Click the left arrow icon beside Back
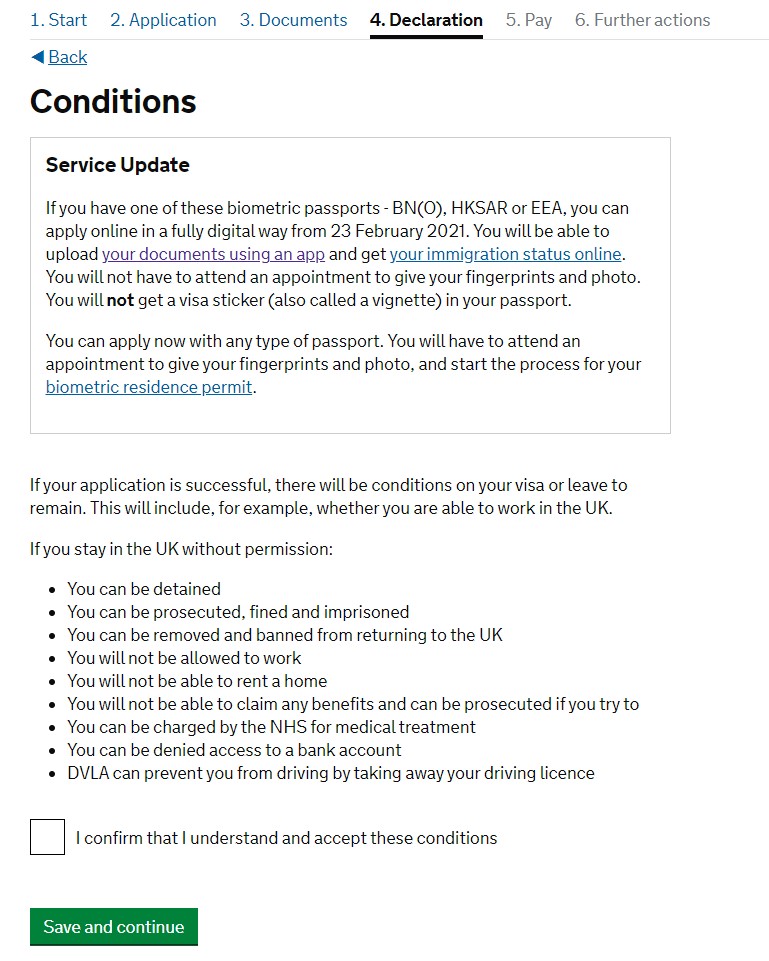This screenshot has height=961, width=769. 38,57
